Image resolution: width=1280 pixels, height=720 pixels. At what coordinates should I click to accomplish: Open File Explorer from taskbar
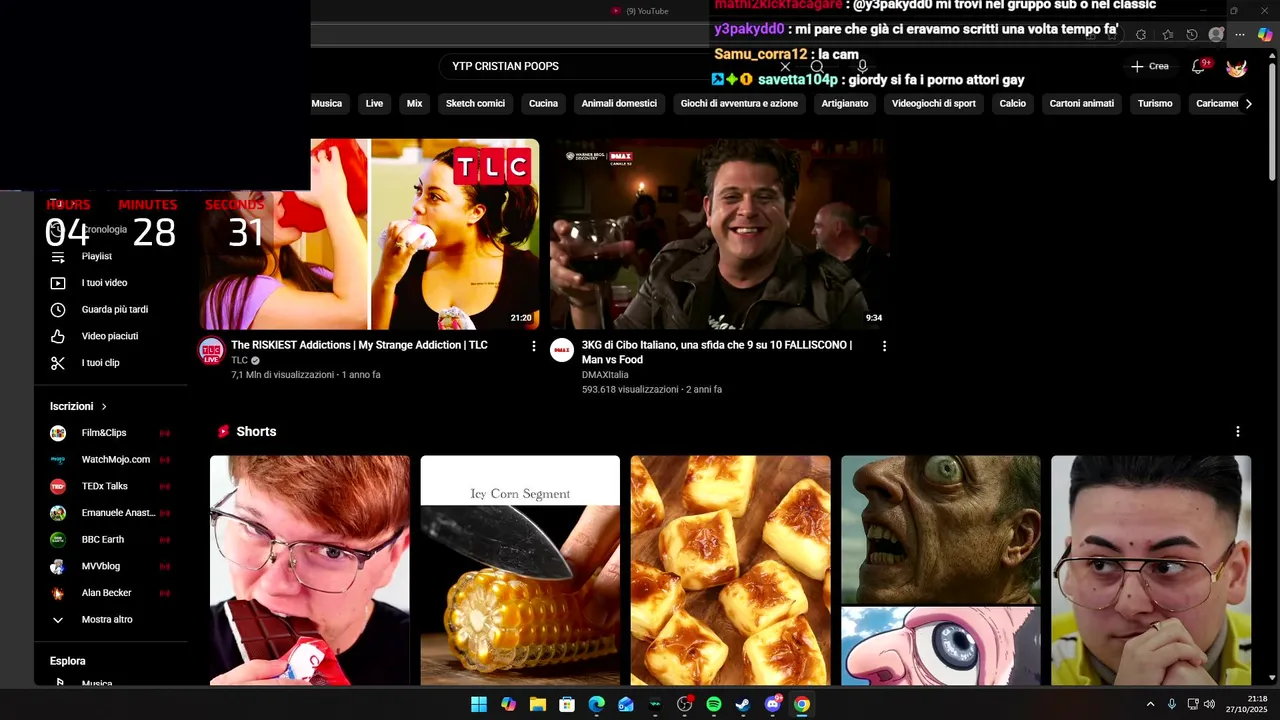(x=538, y=704)
